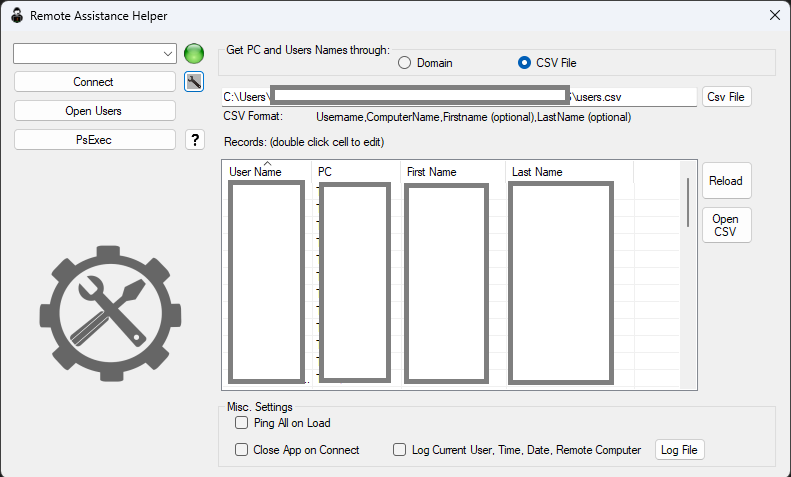Click the app icon in the title bar
This screenshot has height=477, width=791.
click(x=17, y=16)
